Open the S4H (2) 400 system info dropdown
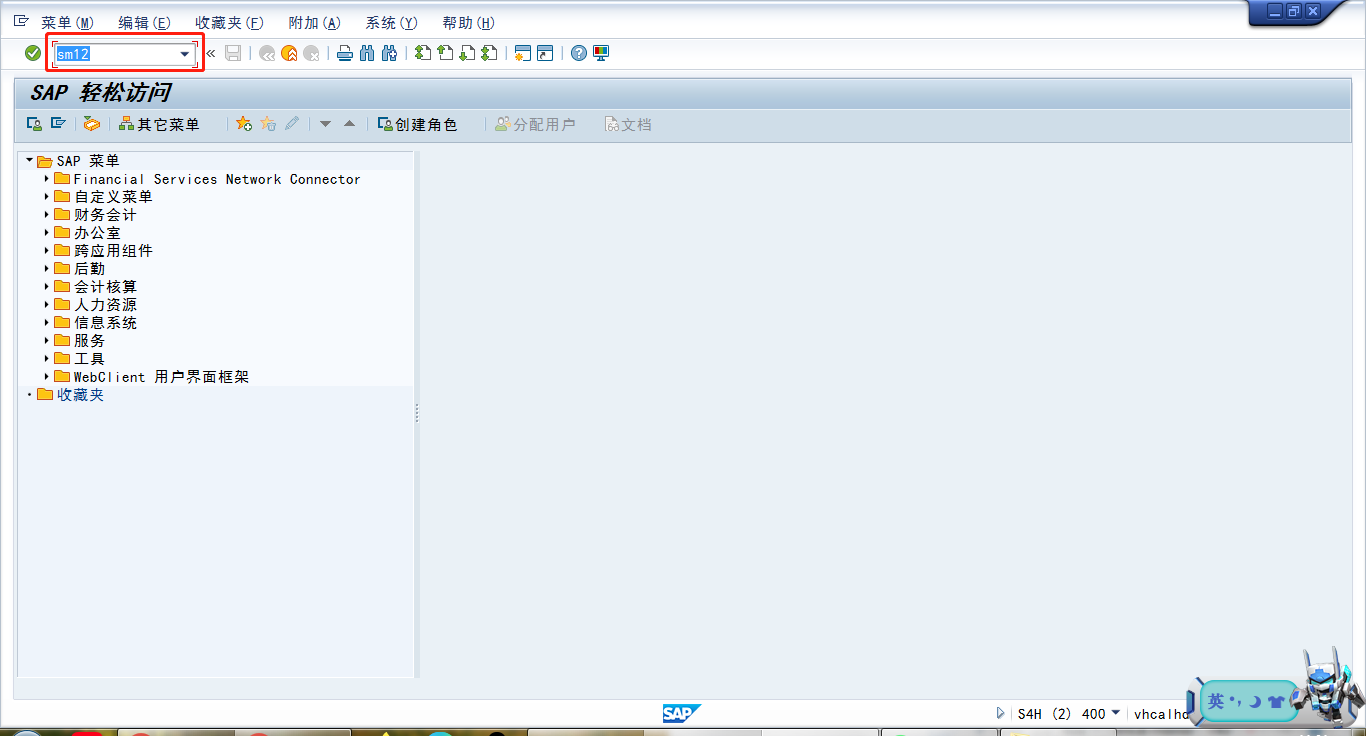1366x736 pixels. (1116, 713)
